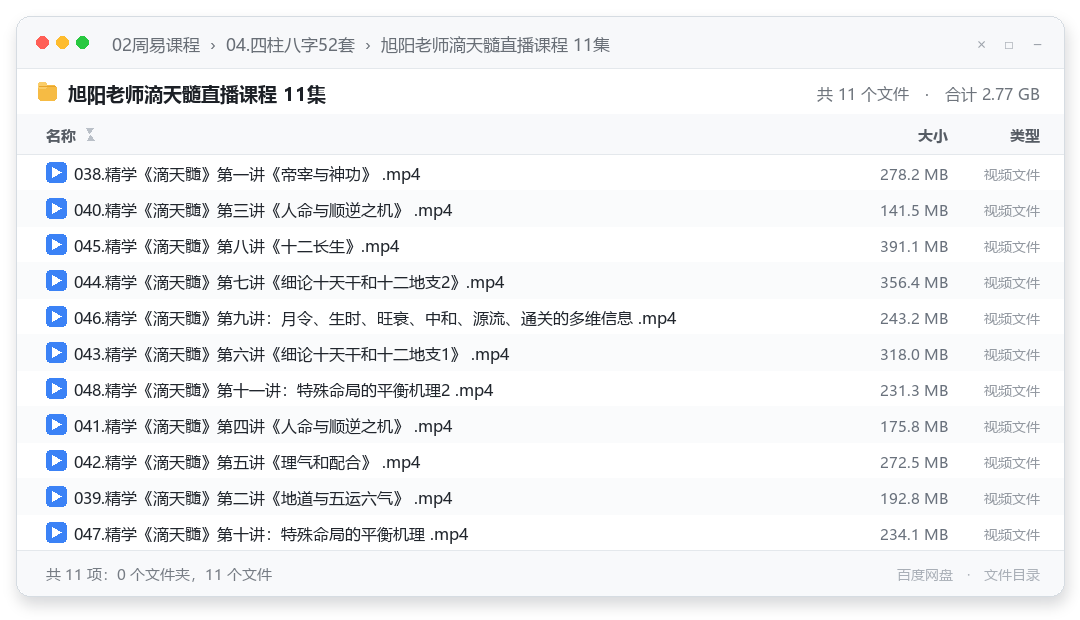The height and width of the screenshot is (620, 1080).
Task: Go to 02周易课程 in the breadcrumb
Action: (x=156, y=45)
